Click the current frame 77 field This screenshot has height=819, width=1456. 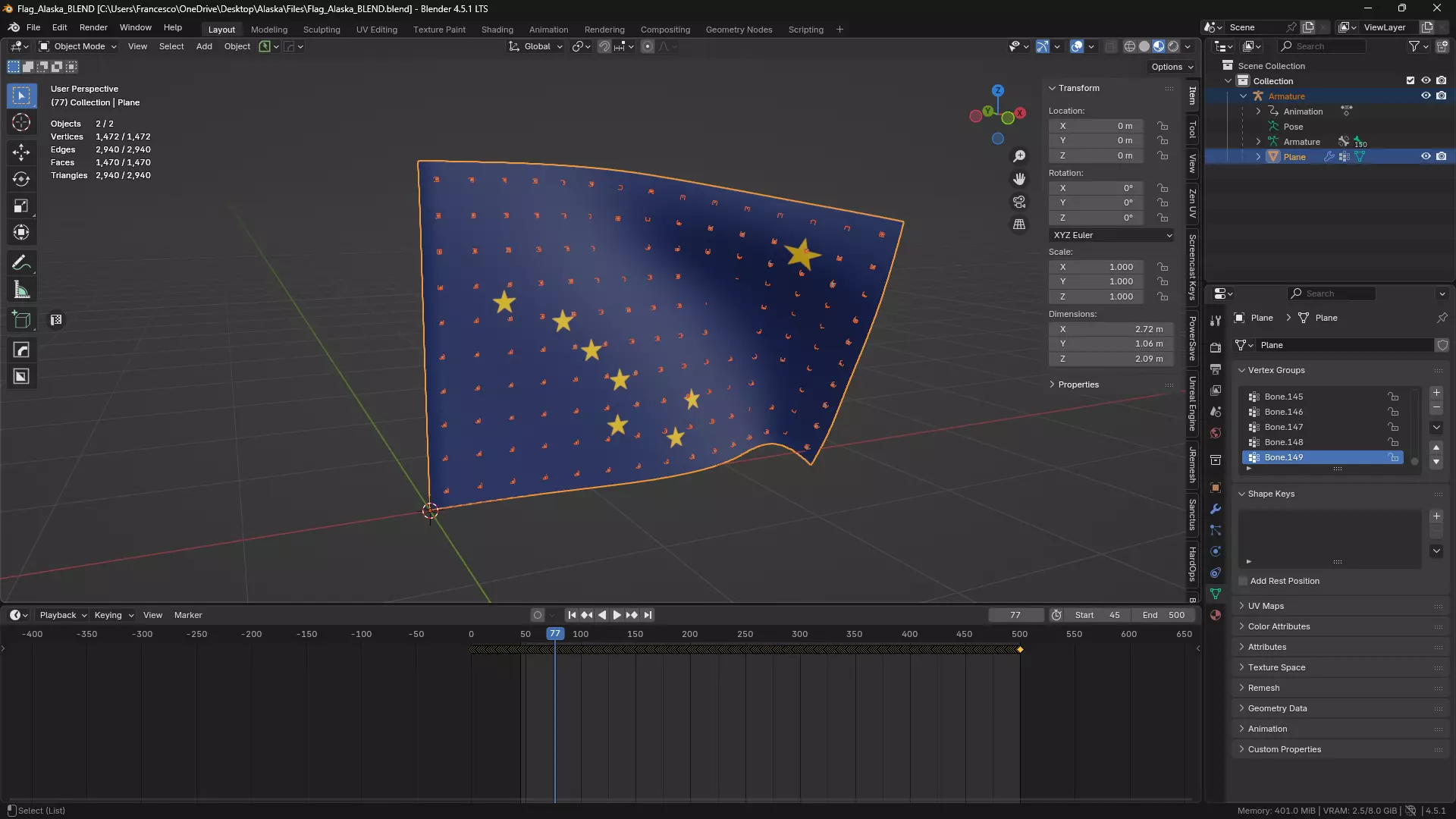1015,615
